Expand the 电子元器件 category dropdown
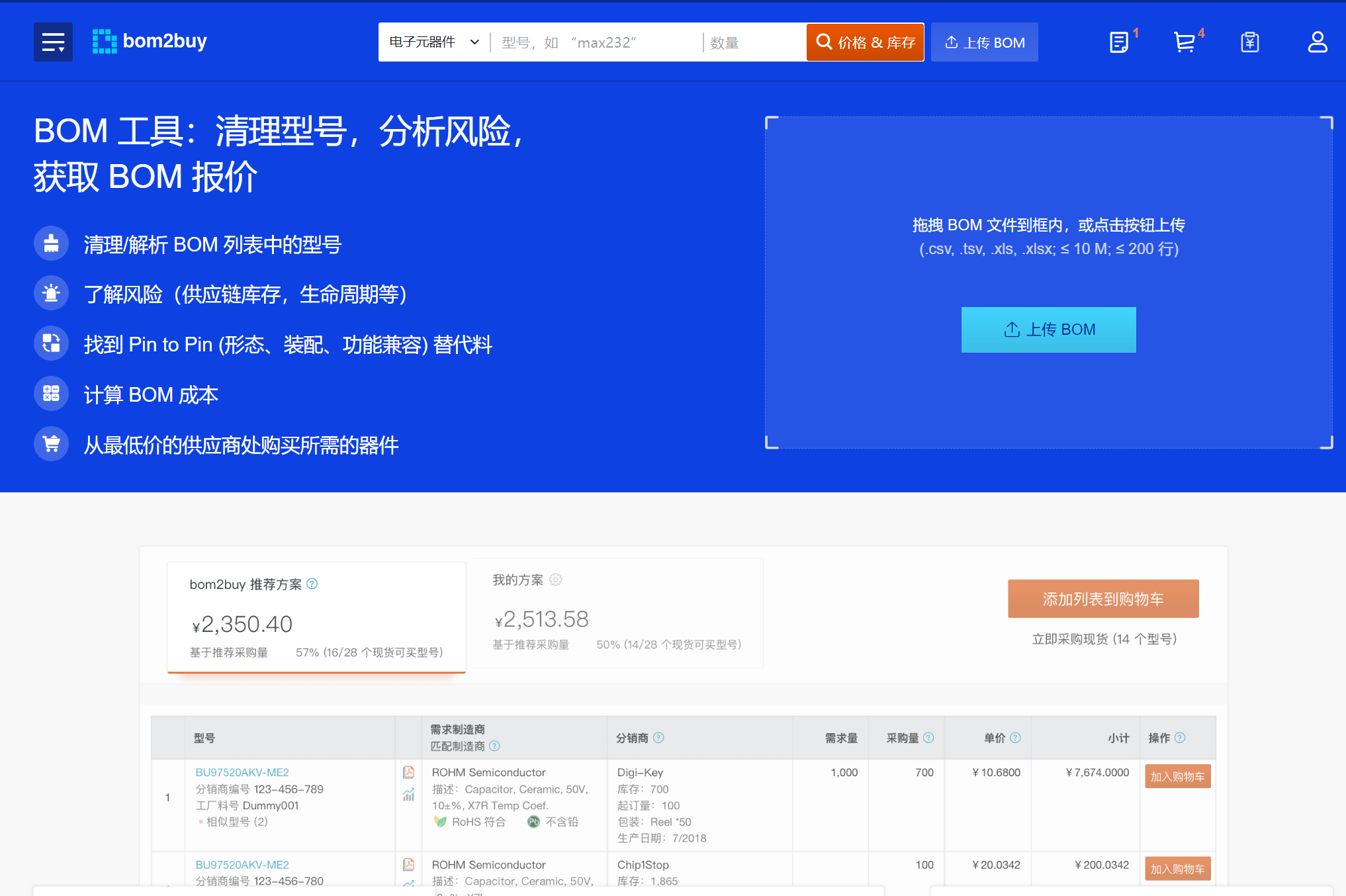Viewport: 1346px width, 896px height. coord(433,42)
